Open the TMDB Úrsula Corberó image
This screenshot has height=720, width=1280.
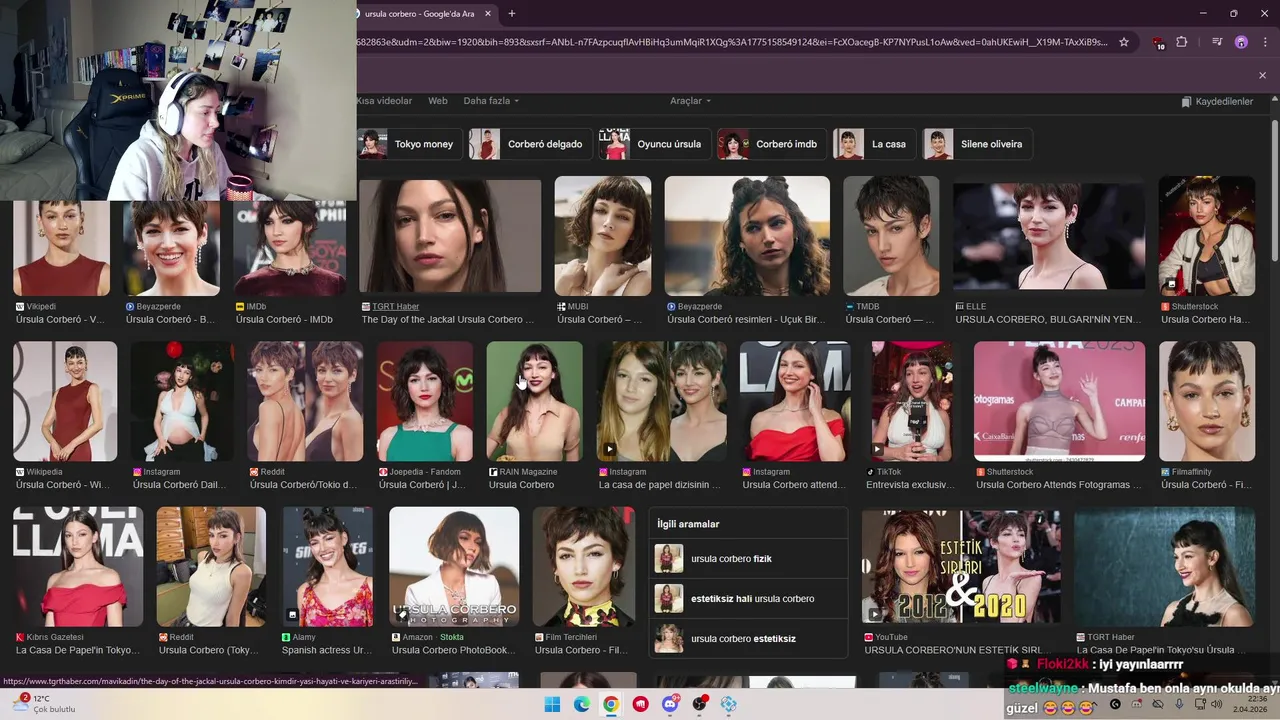(x=891, y=236)
